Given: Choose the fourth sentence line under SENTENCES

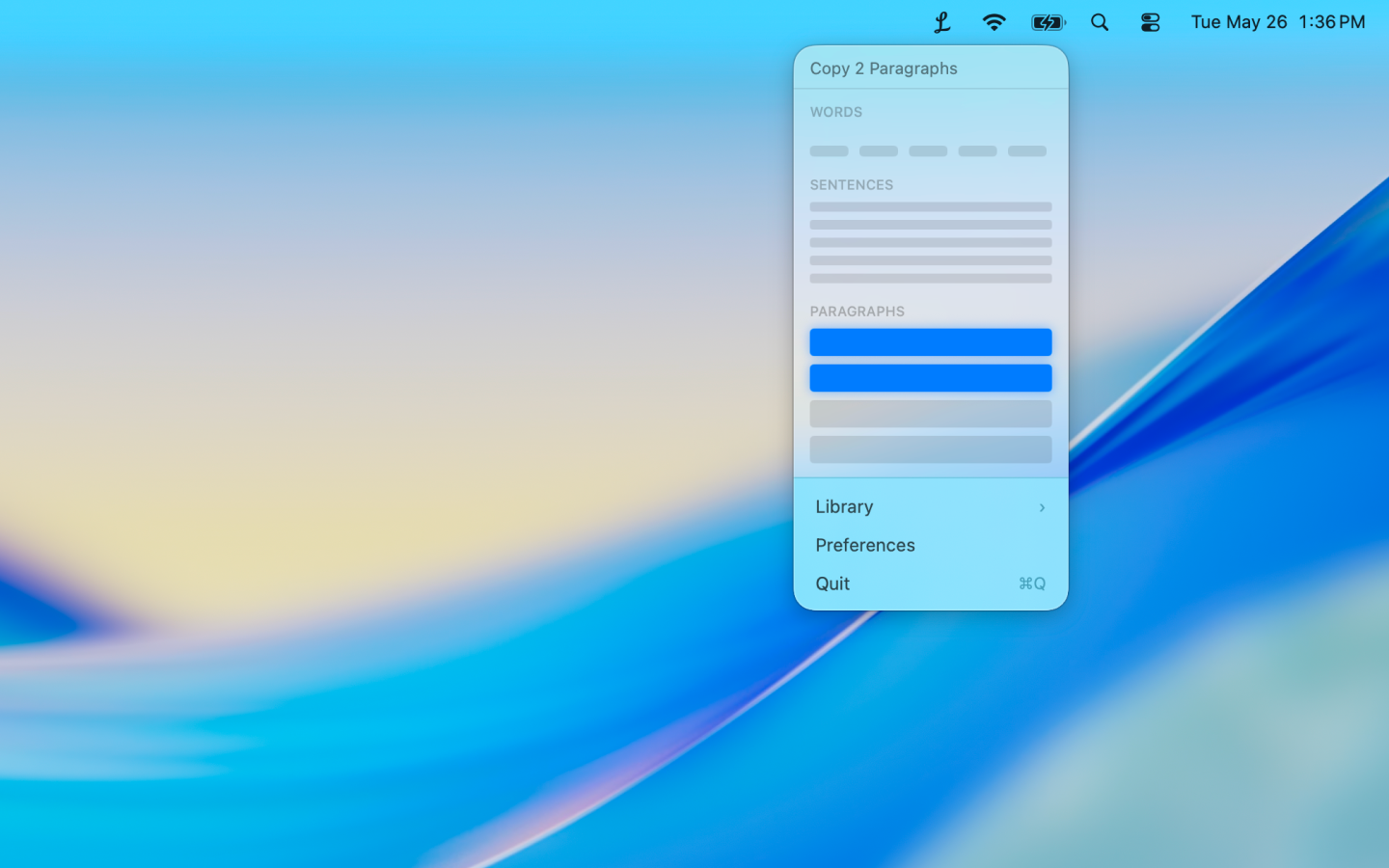Looking at the screenshot, I should [931, 260].
